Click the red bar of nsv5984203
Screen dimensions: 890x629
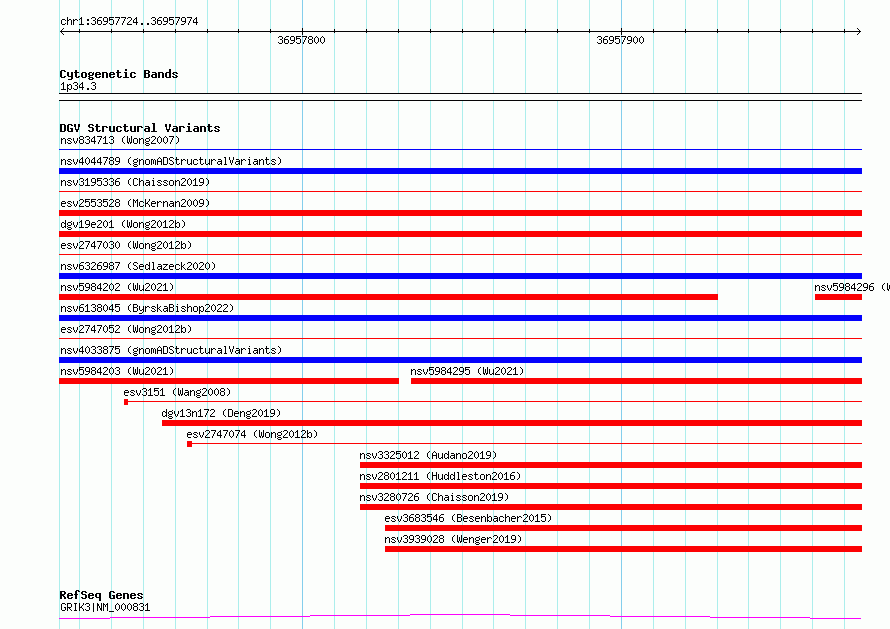pyautogui.click(x=229, y=381)
